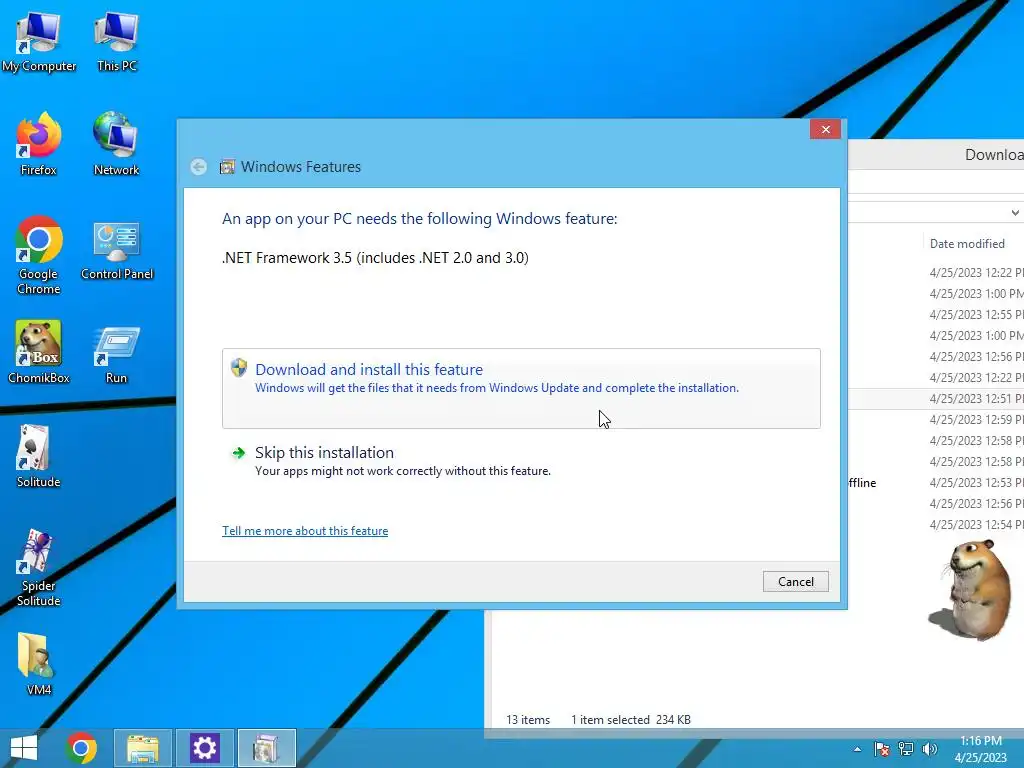
Task: Open the taskbar clock showing 1:16 PM
Action: tap(981, 749)
